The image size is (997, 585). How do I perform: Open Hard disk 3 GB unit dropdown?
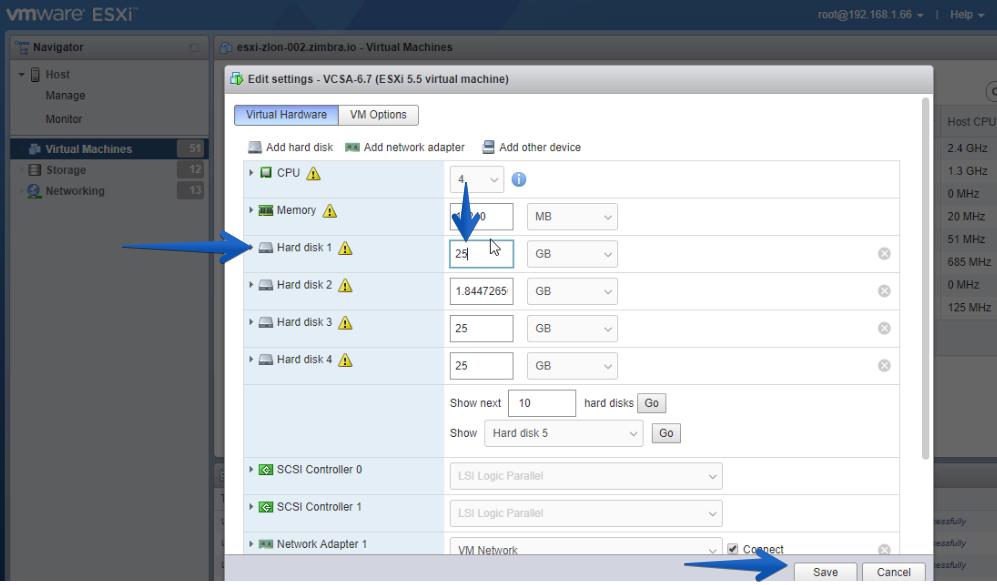point(572,329)
